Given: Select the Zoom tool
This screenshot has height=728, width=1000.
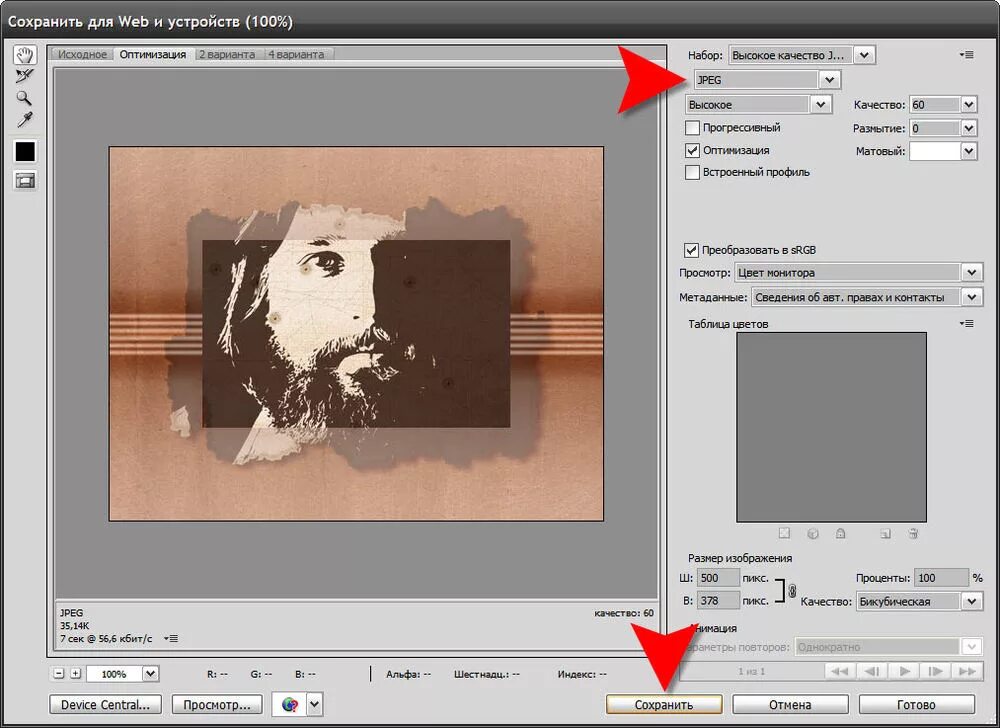Looking at the screenshot, I should pyautogui.click(x=24, y=98).
